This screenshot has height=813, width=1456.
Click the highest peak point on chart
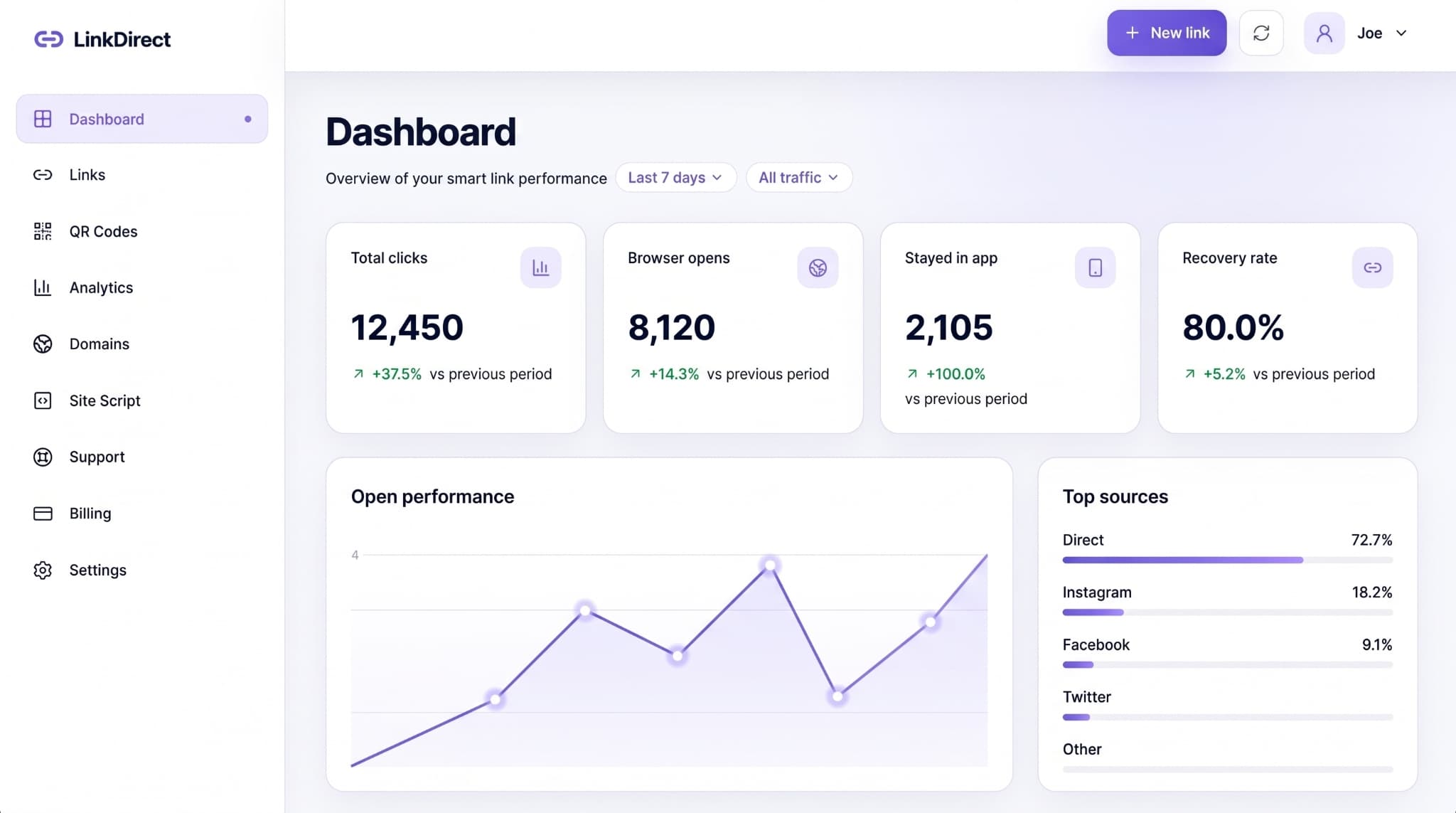[x=770, y=565]
